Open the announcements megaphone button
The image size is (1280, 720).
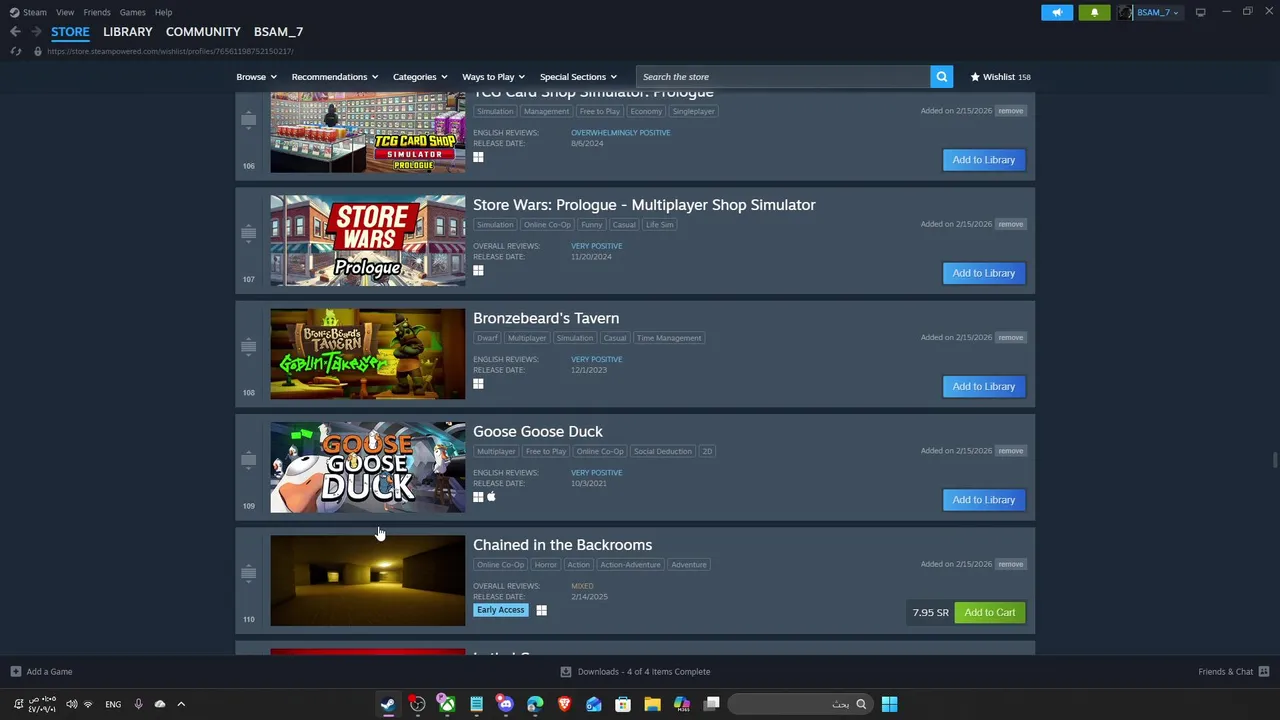1057,12
